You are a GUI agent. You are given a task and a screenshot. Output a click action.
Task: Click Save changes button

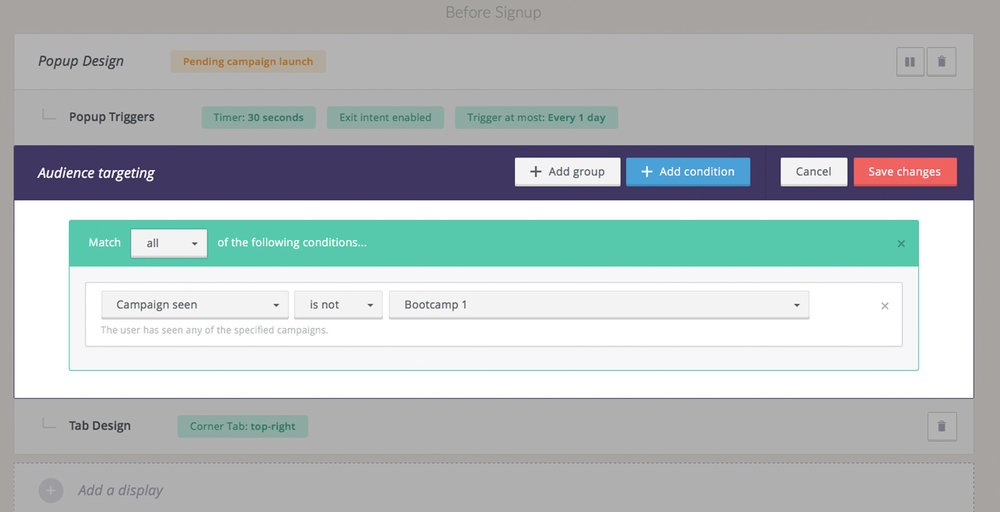click(x=905, y=172)
